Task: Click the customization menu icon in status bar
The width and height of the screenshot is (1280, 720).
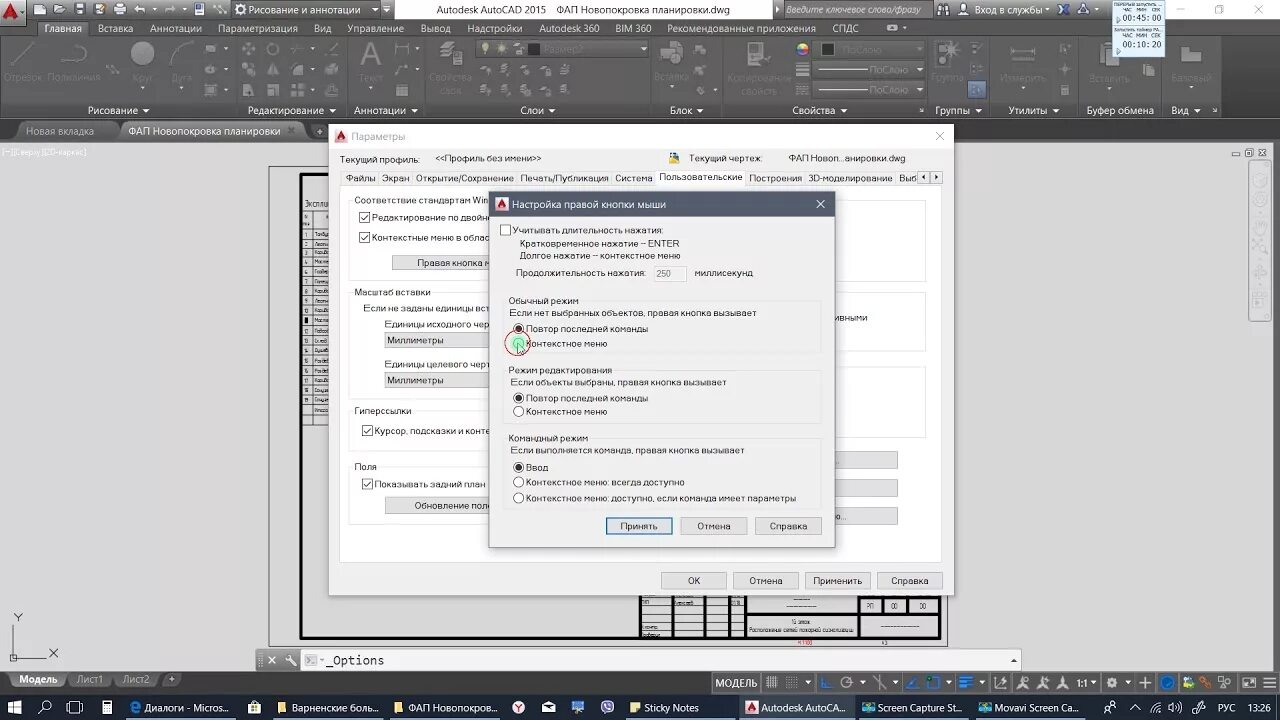Action: pyautogui.click(x=1270, y=683)
